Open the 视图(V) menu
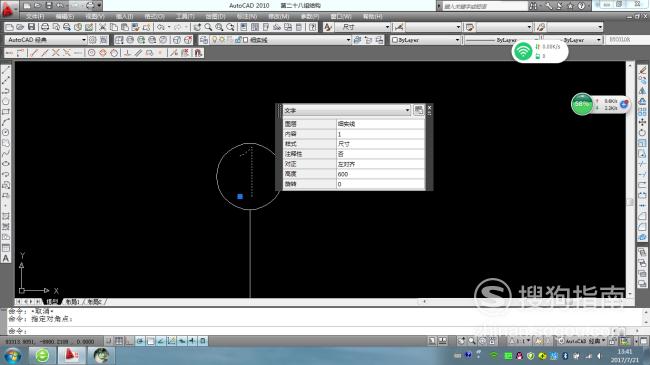 (95, 16)
